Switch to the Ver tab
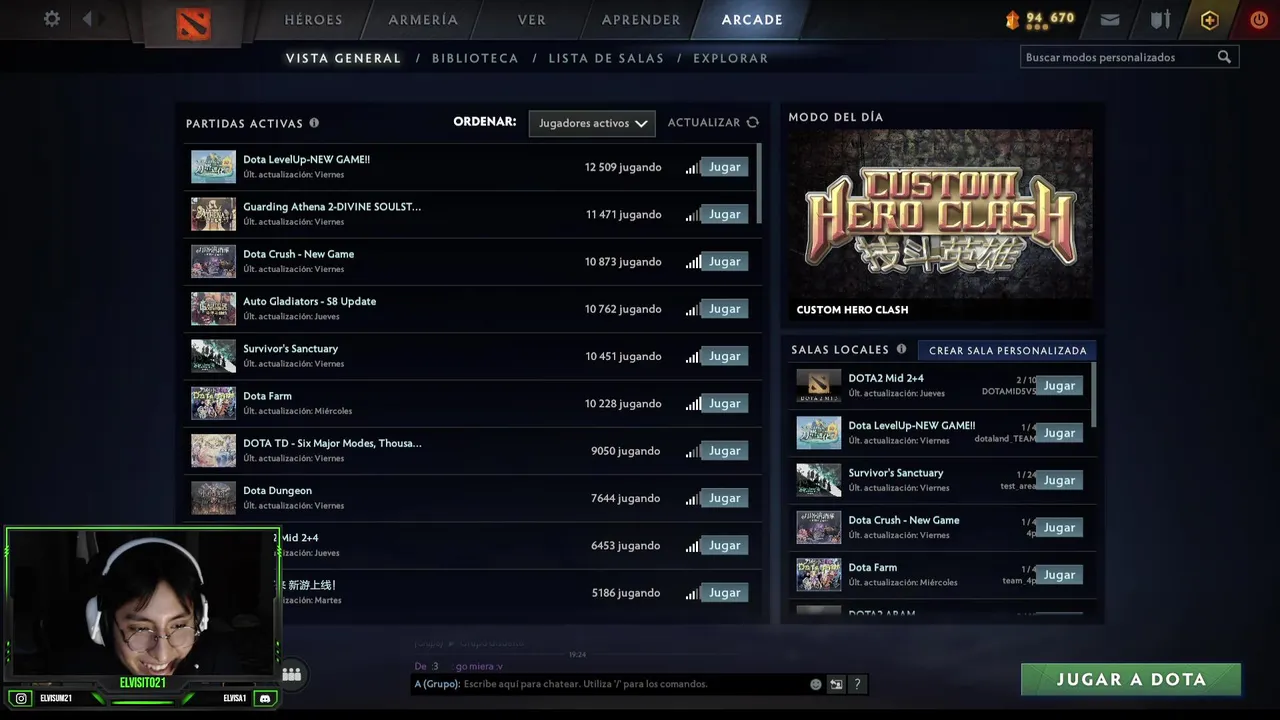Image resolution: width=1280 pixels, height=720 pixels. pyautogui.click(x=532, y=20)
